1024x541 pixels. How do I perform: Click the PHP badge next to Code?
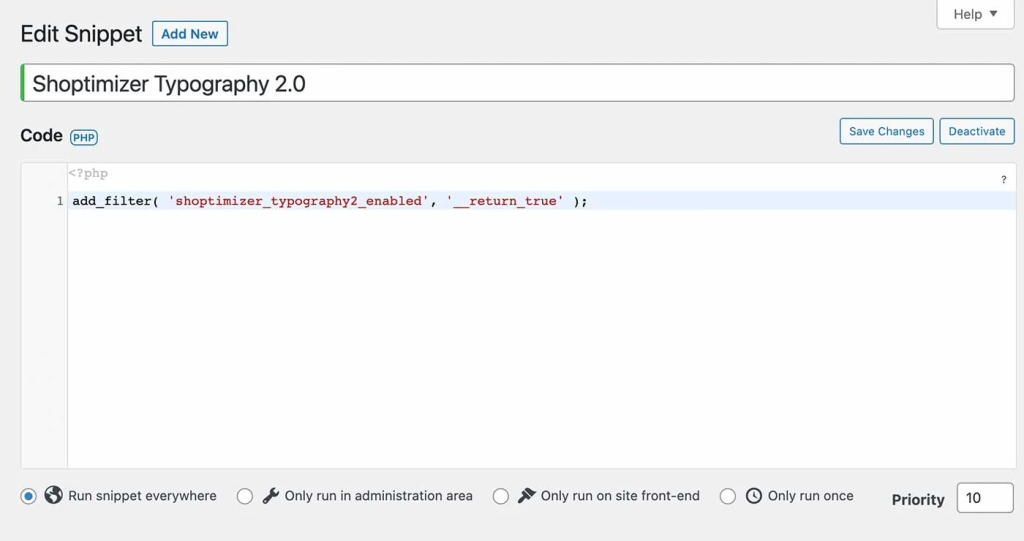click(84, 138)
